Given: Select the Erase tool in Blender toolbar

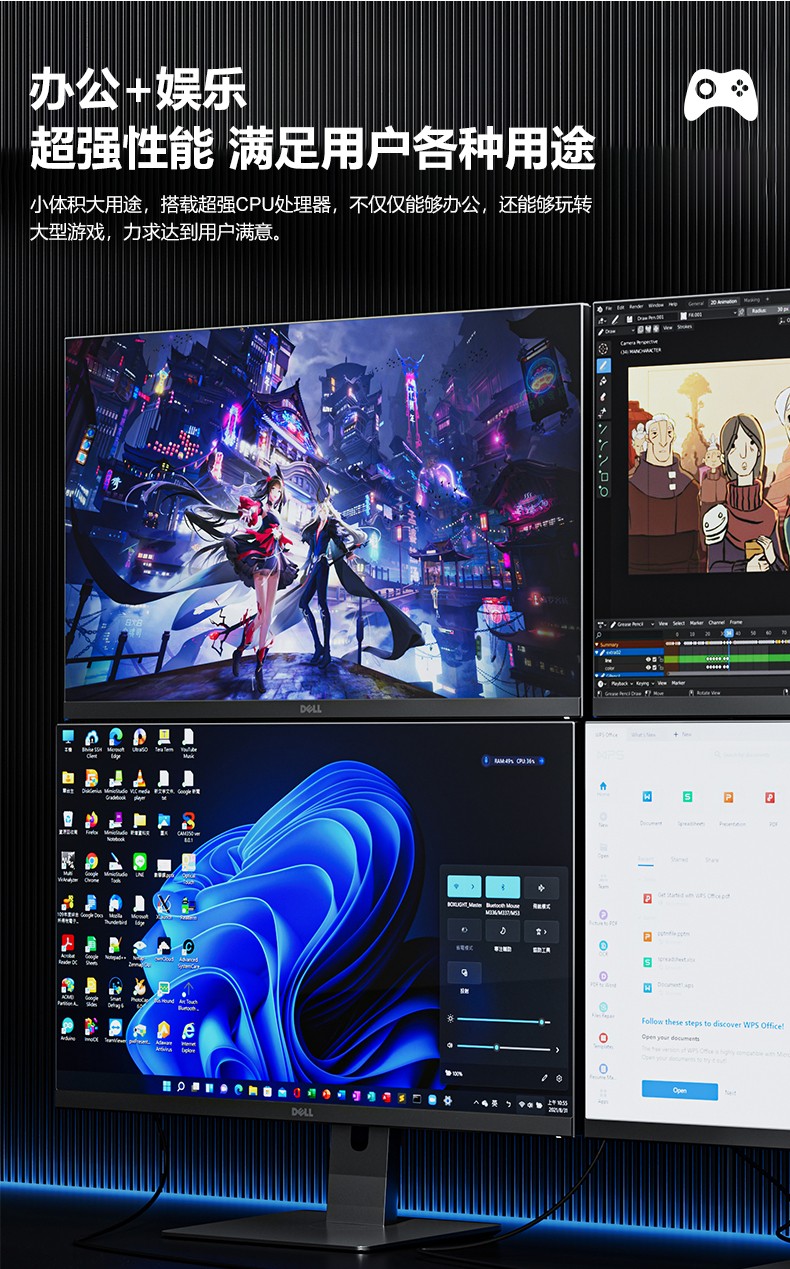Looking at the screenshot, I should point(604,396).
